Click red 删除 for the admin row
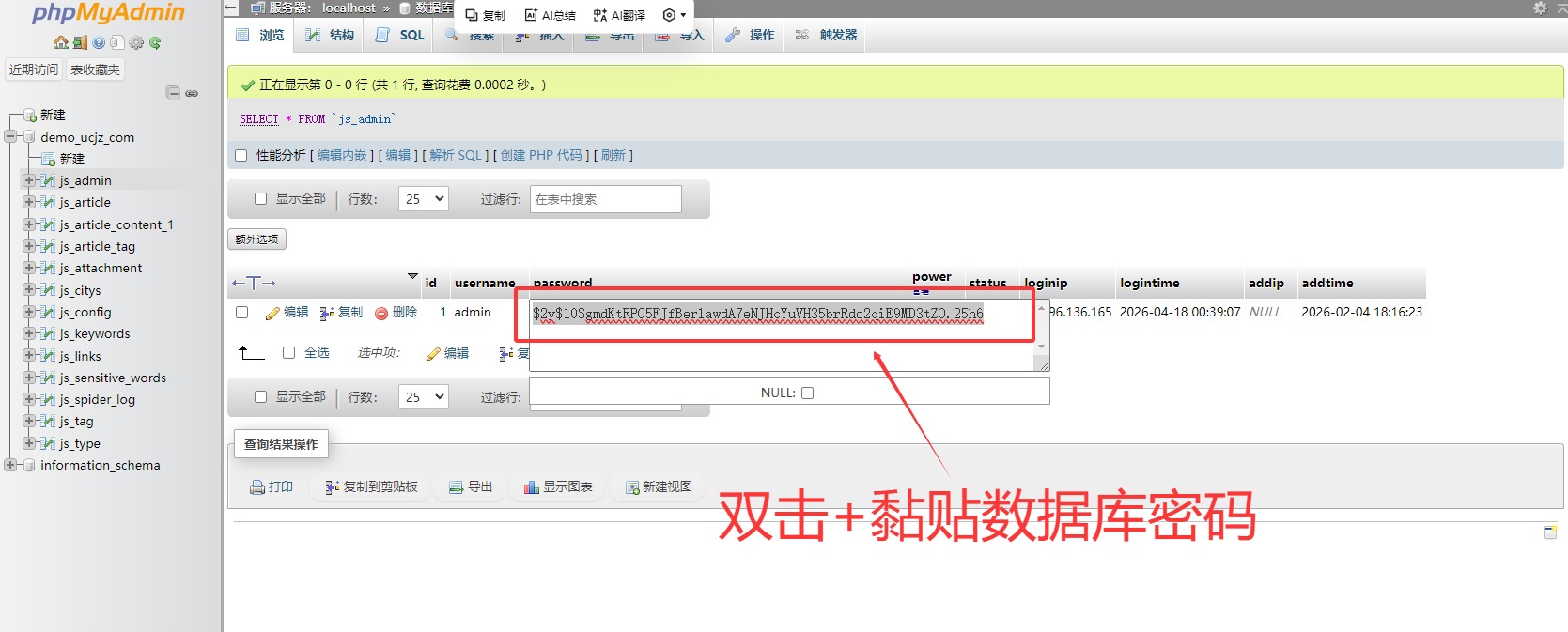Image resolution: width=1568 pixels, height=632 pixels. (x=396, y=313)
